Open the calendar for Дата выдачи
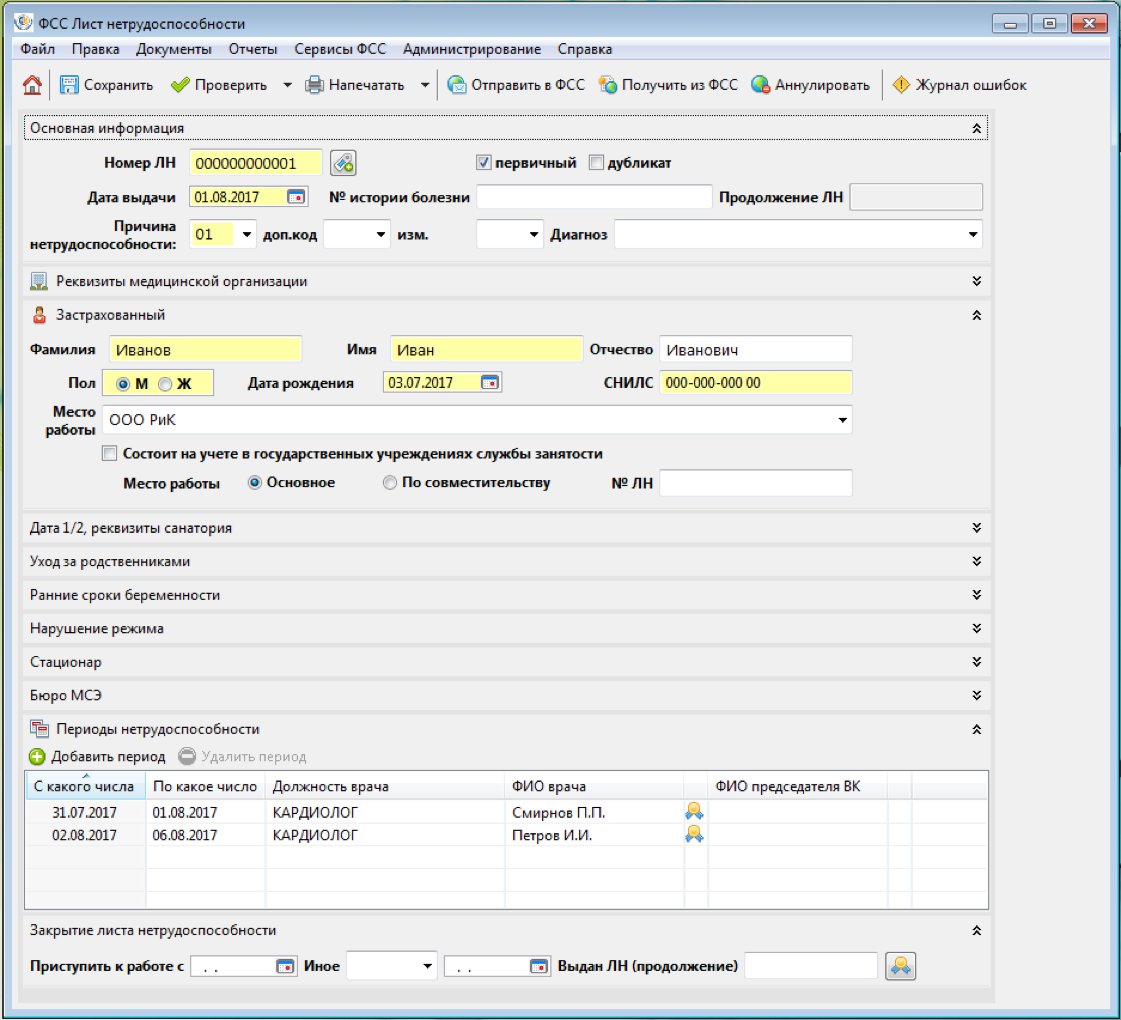1121x1020 pixels. tap(296, 197)
